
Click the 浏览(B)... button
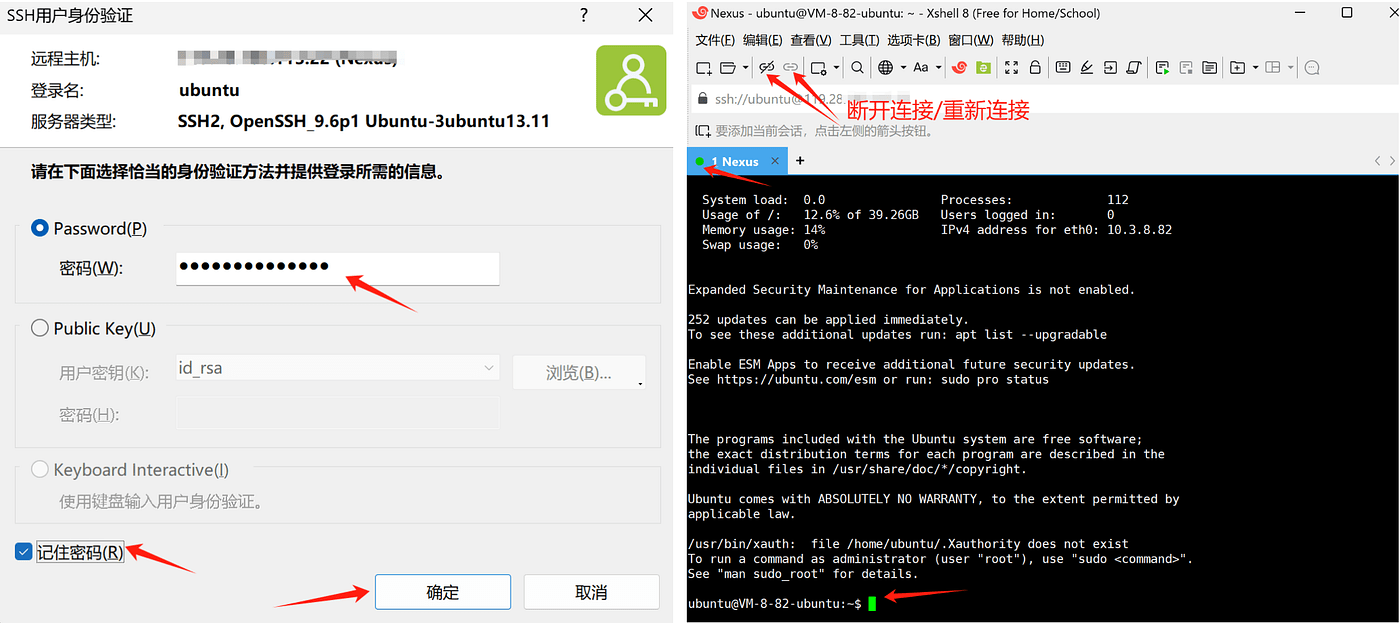click(x=579, y=373)
